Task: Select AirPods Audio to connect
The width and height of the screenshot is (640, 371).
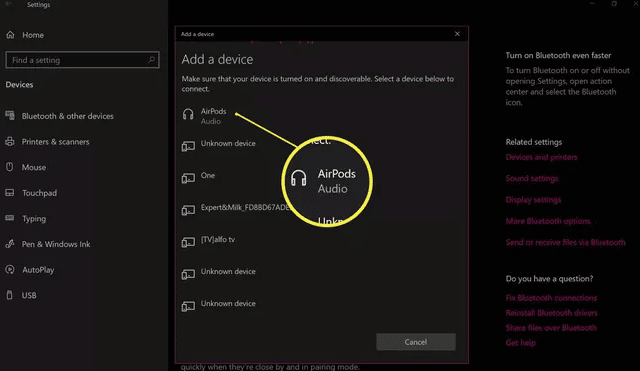Action: (x=204, y=116)
